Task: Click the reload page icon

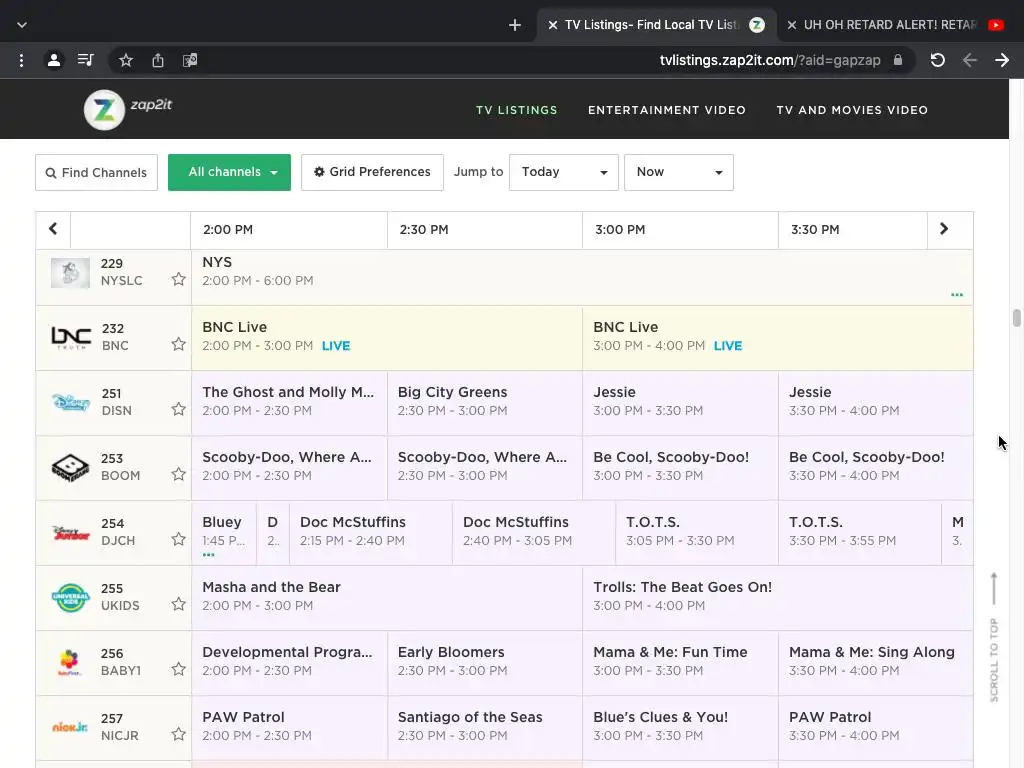Action: 938,61
